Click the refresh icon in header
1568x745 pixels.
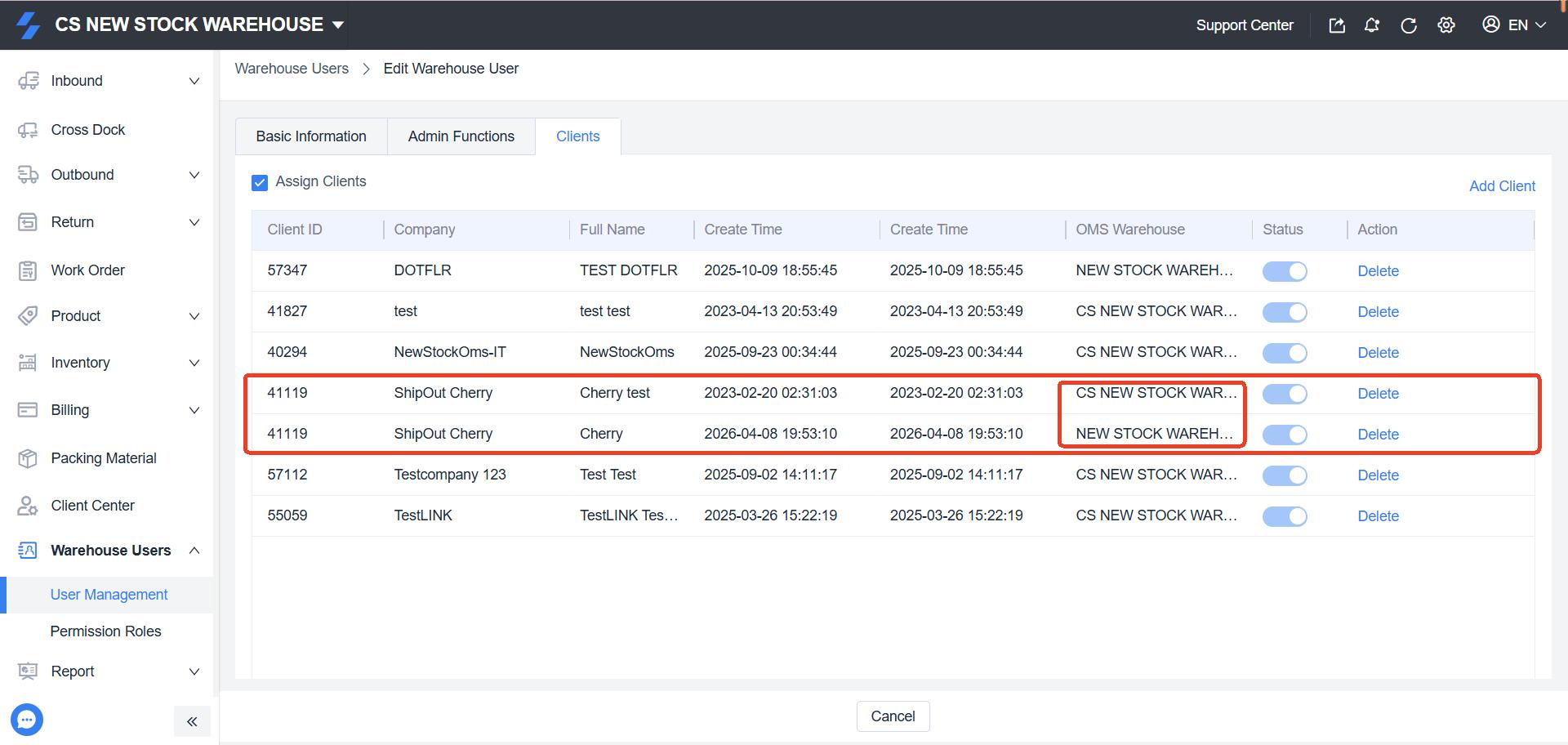coord(1409,25)
